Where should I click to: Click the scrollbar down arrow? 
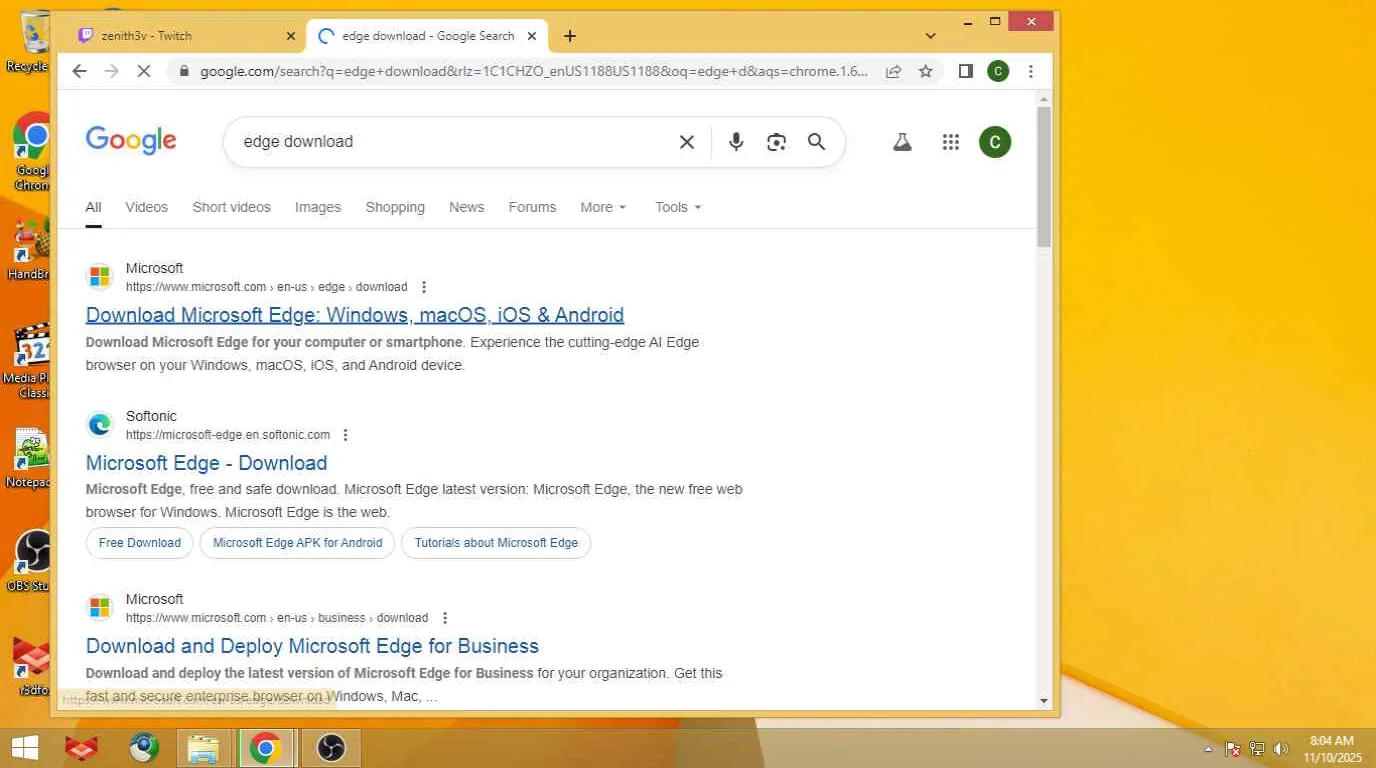click(1044, 701)
